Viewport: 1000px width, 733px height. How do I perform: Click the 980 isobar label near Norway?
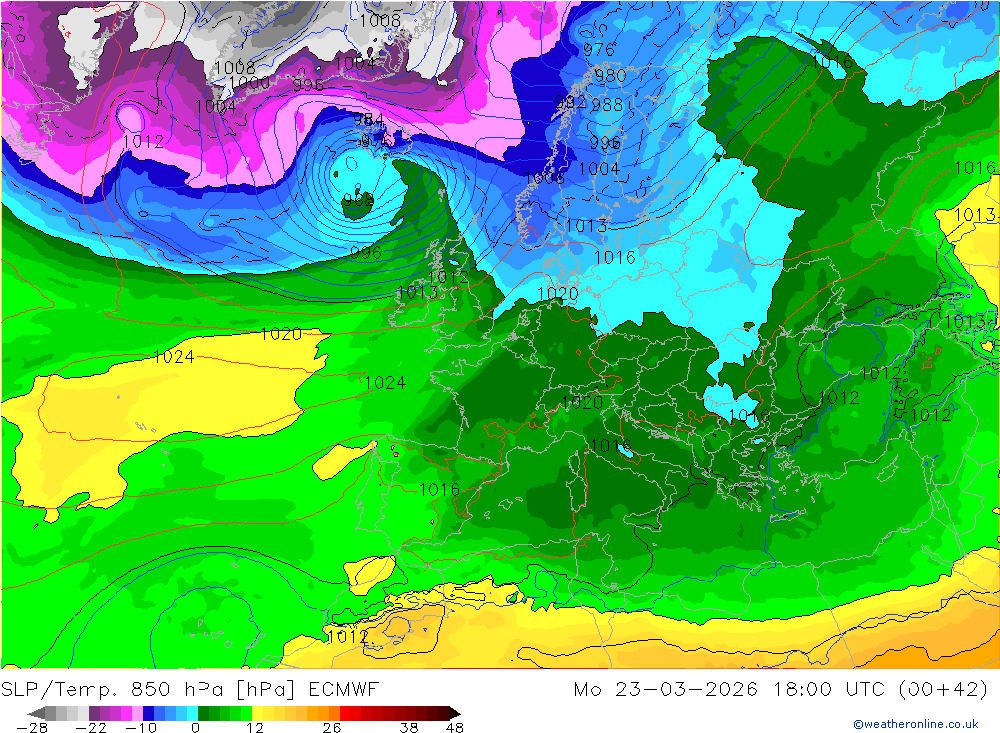[610, 76]
